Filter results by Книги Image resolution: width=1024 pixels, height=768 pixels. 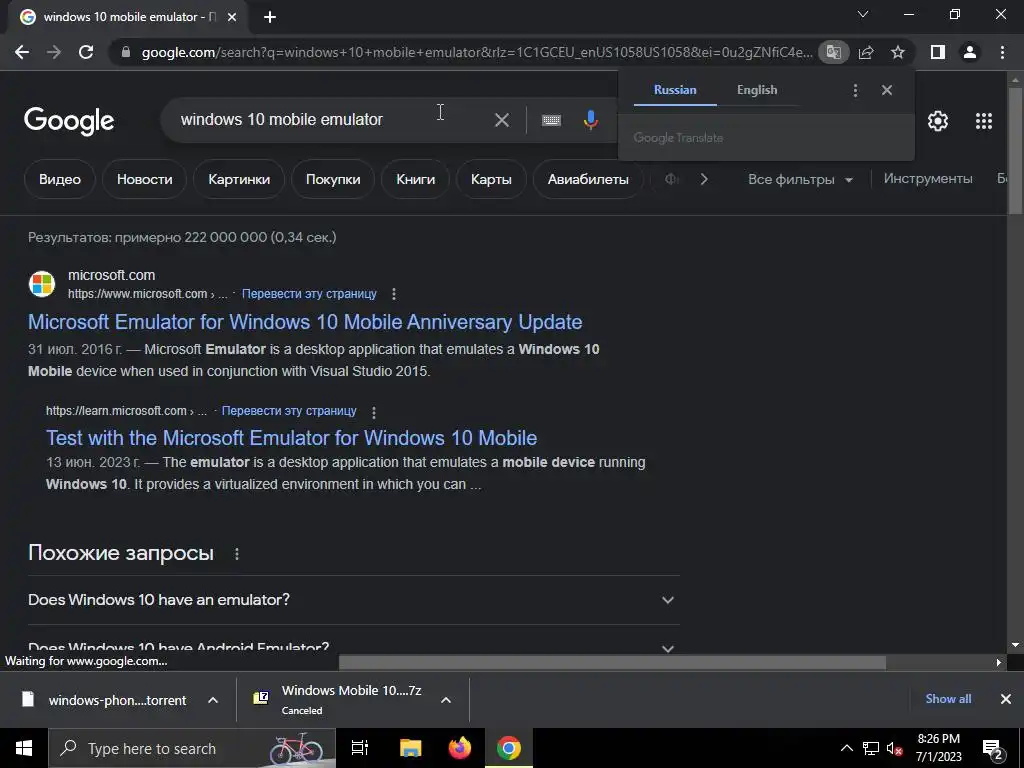(x=415, y=179)
